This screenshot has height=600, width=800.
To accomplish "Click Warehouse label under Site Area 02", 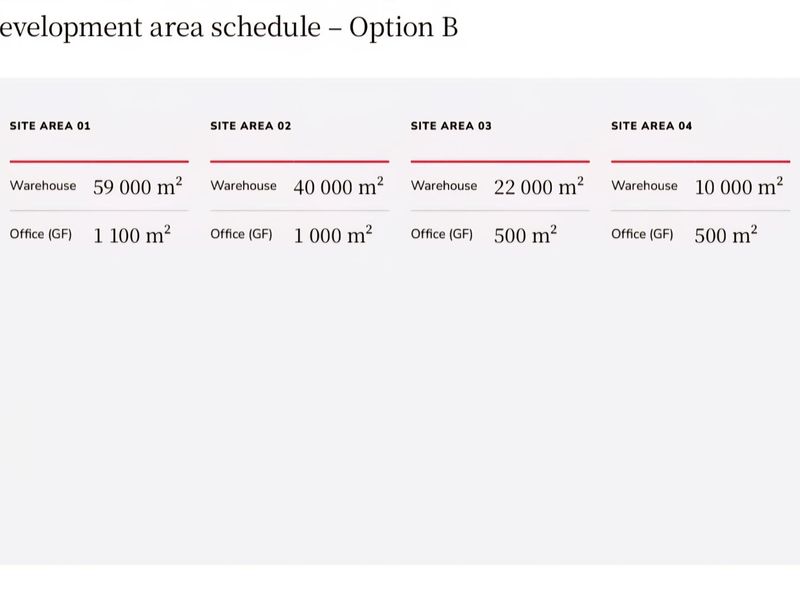I will coord(243,186).
